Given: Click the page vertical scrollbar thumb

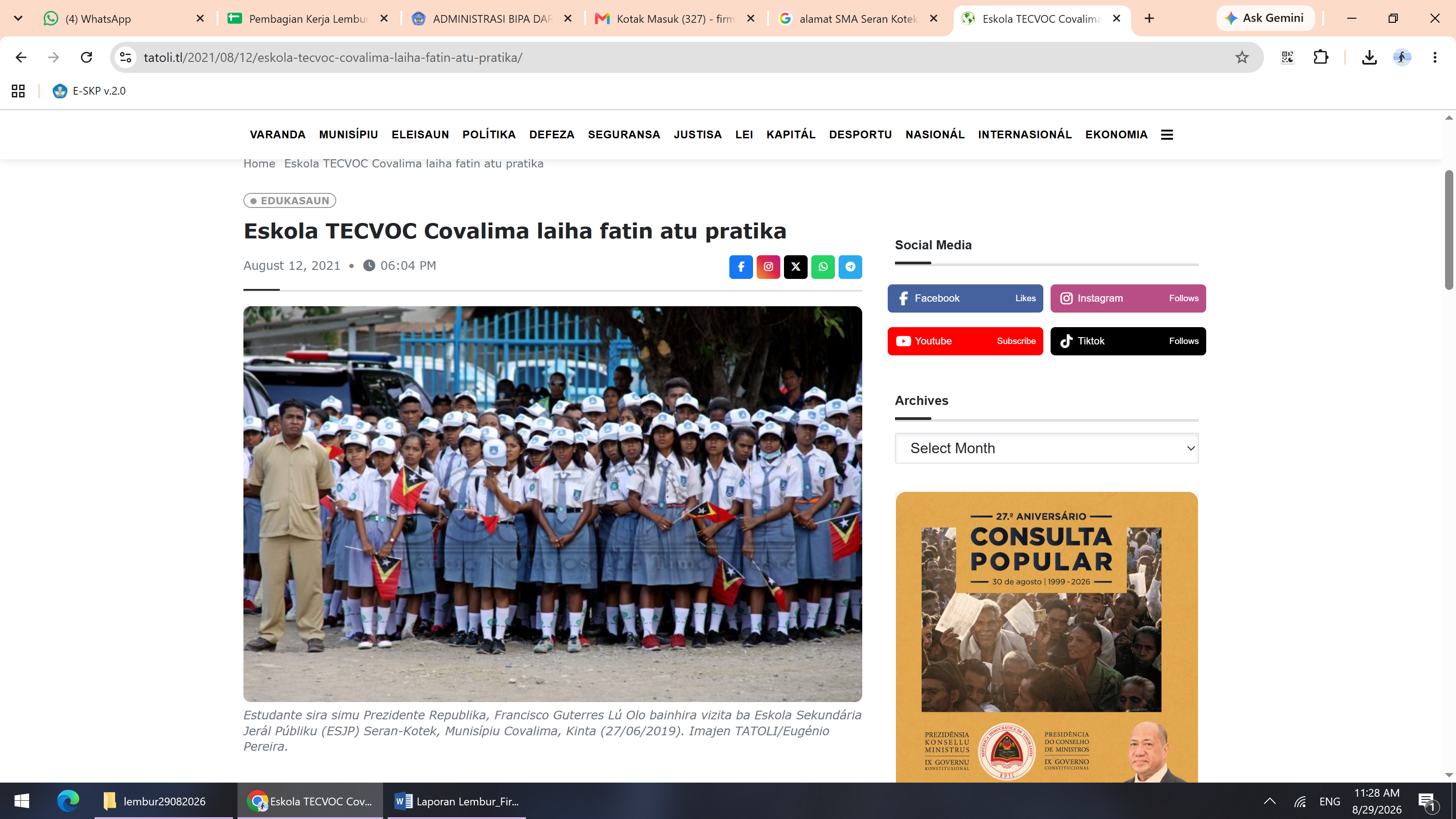Looking at the screenshot, I should pos(1449,229).
